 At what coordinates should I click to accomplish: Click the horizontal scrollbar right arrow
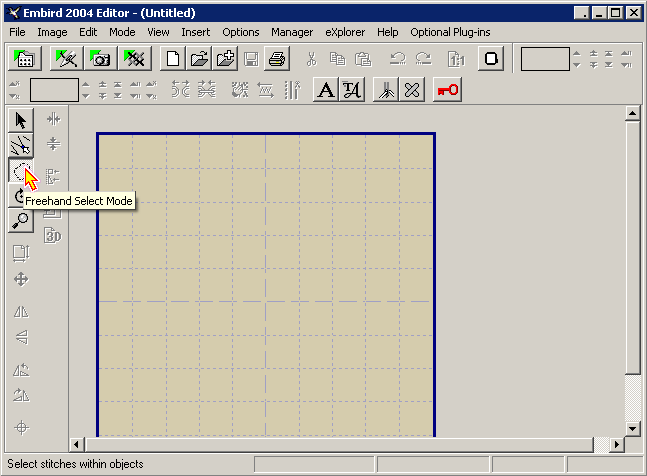(x=617, y=445)
